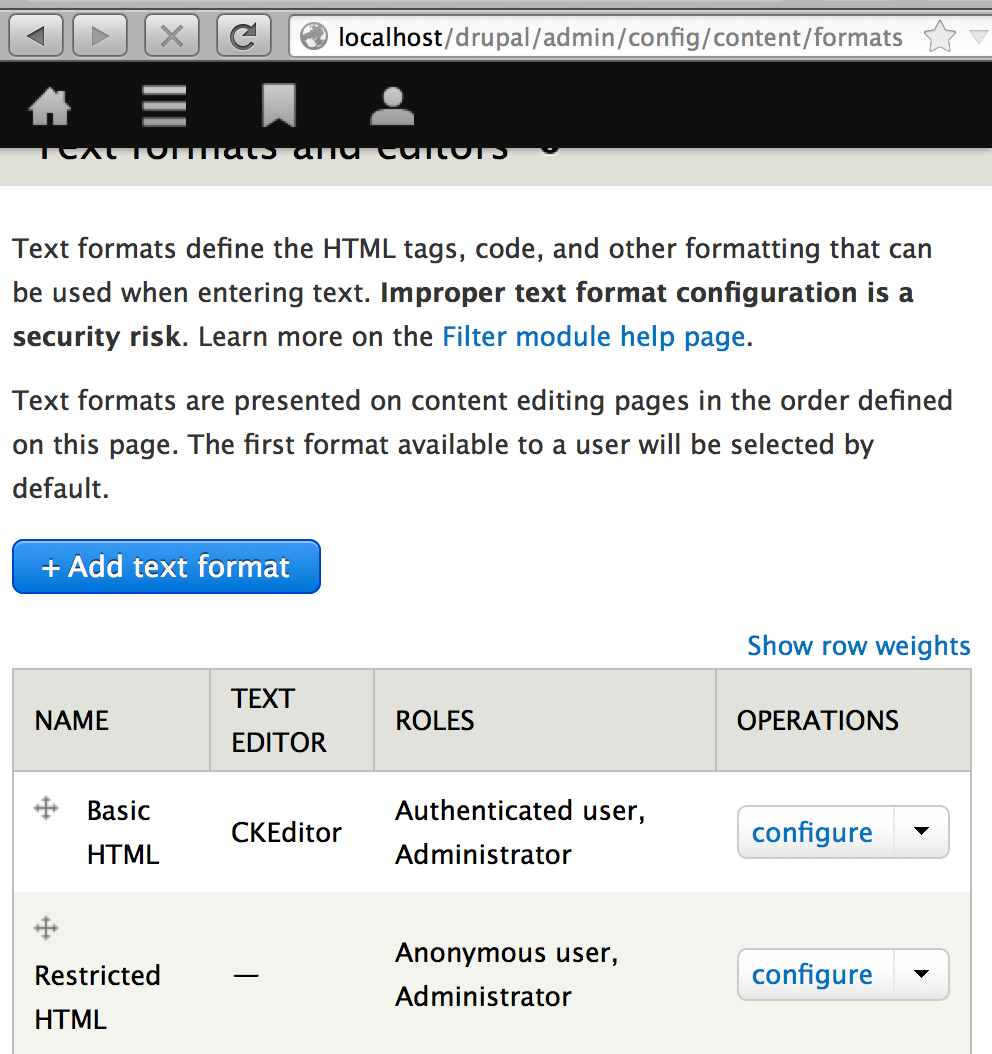Click the Add text format button

click(x=166, y=567)
